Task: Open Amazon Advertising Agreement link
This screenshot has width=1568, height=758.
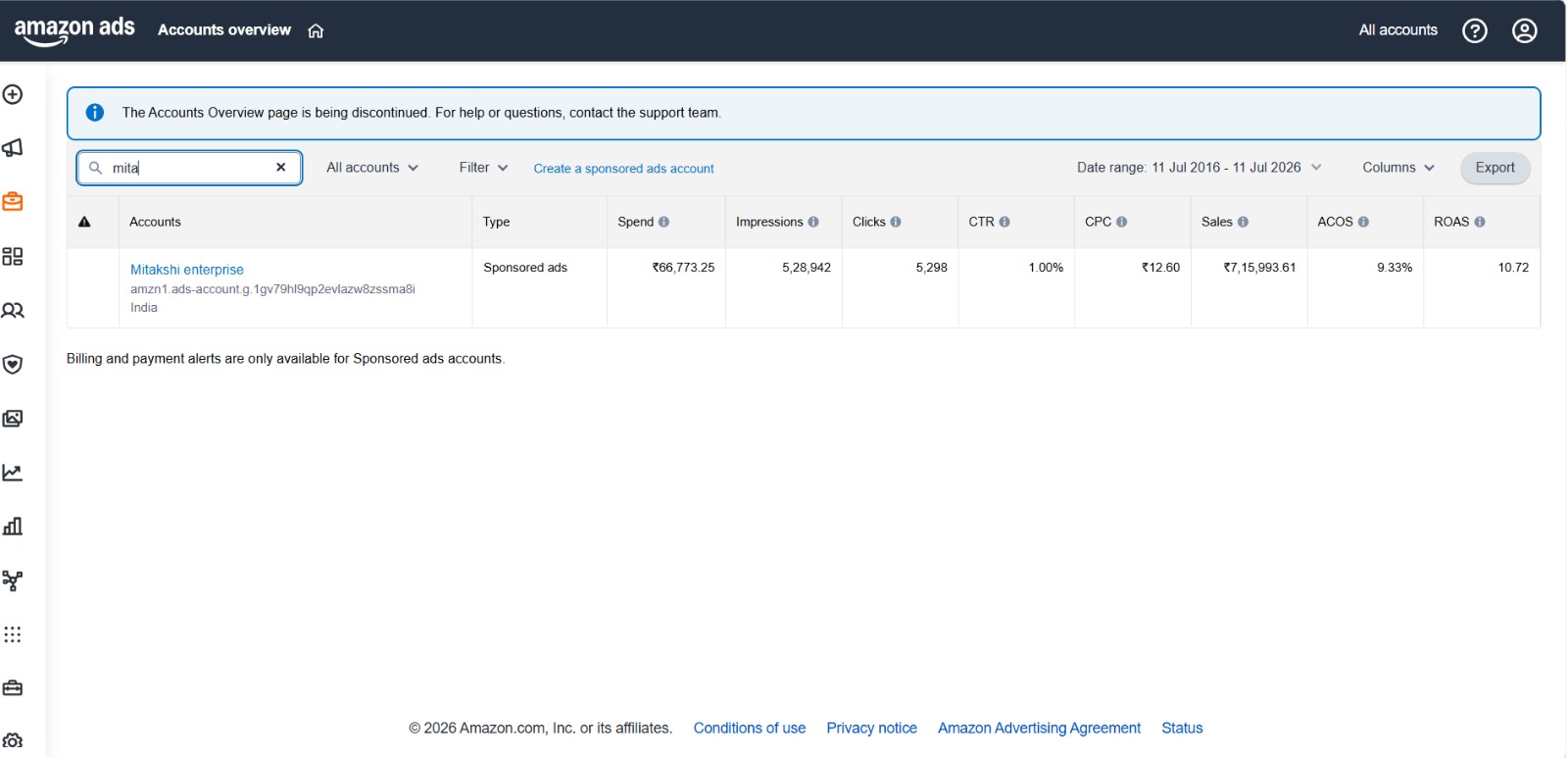Action: coord(1039,728)
